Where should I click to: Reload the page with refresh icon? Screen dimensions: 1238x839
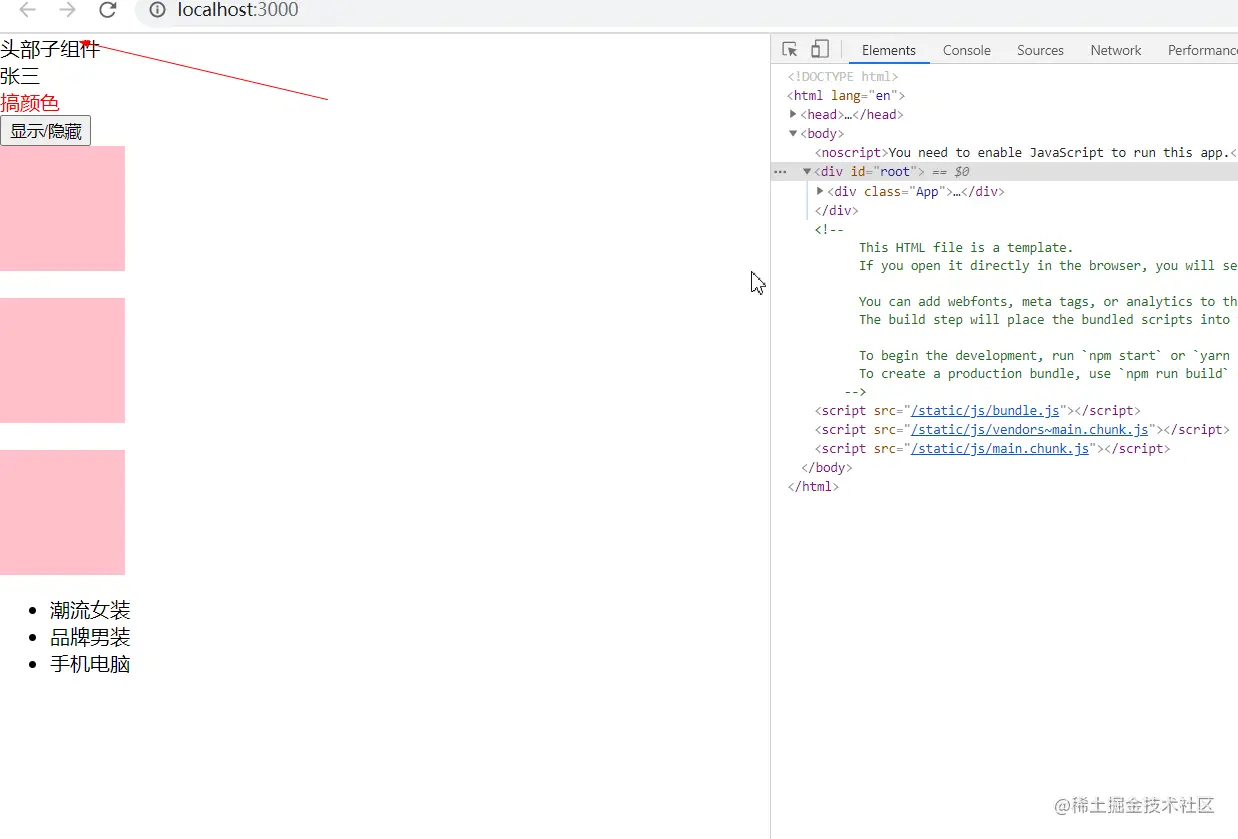(x=108, y=10)
